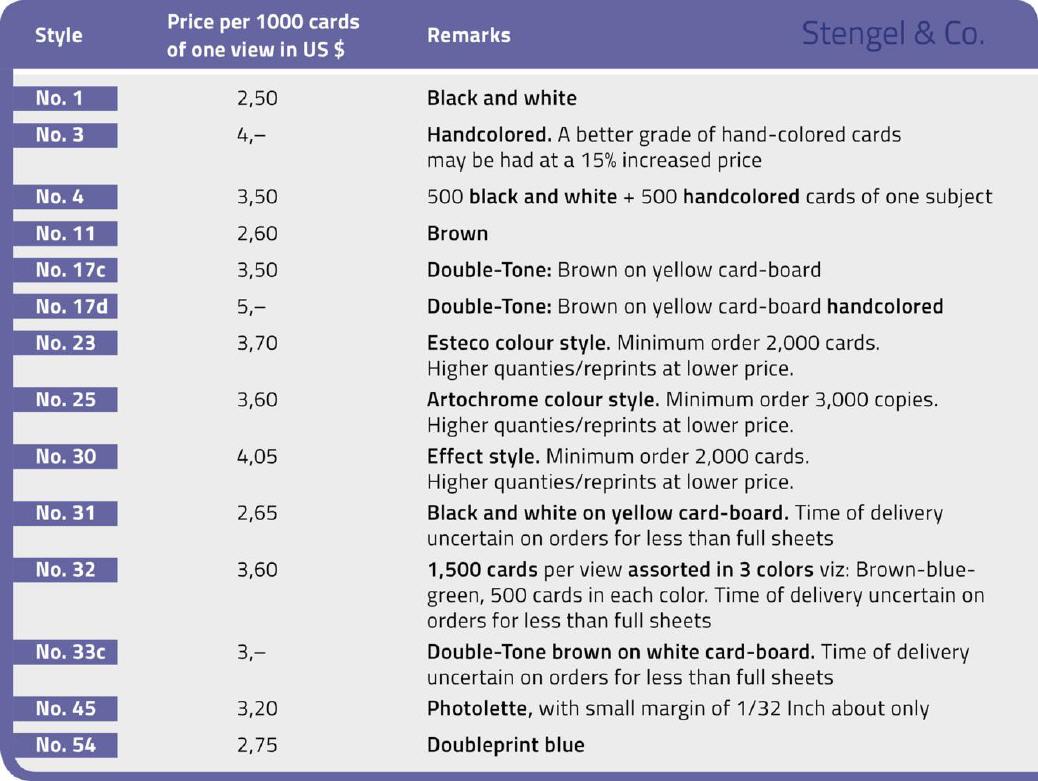
Task: Click the Remarks column header
Action: click(468, 36)
